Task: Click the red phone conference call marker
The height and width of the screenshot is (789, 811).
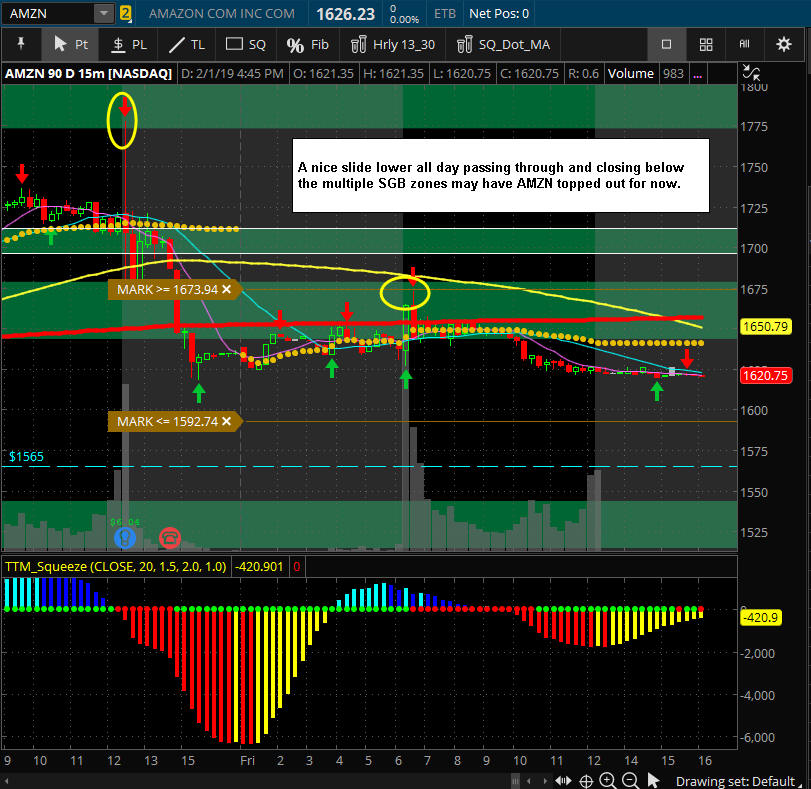Action: pos(170,537)
